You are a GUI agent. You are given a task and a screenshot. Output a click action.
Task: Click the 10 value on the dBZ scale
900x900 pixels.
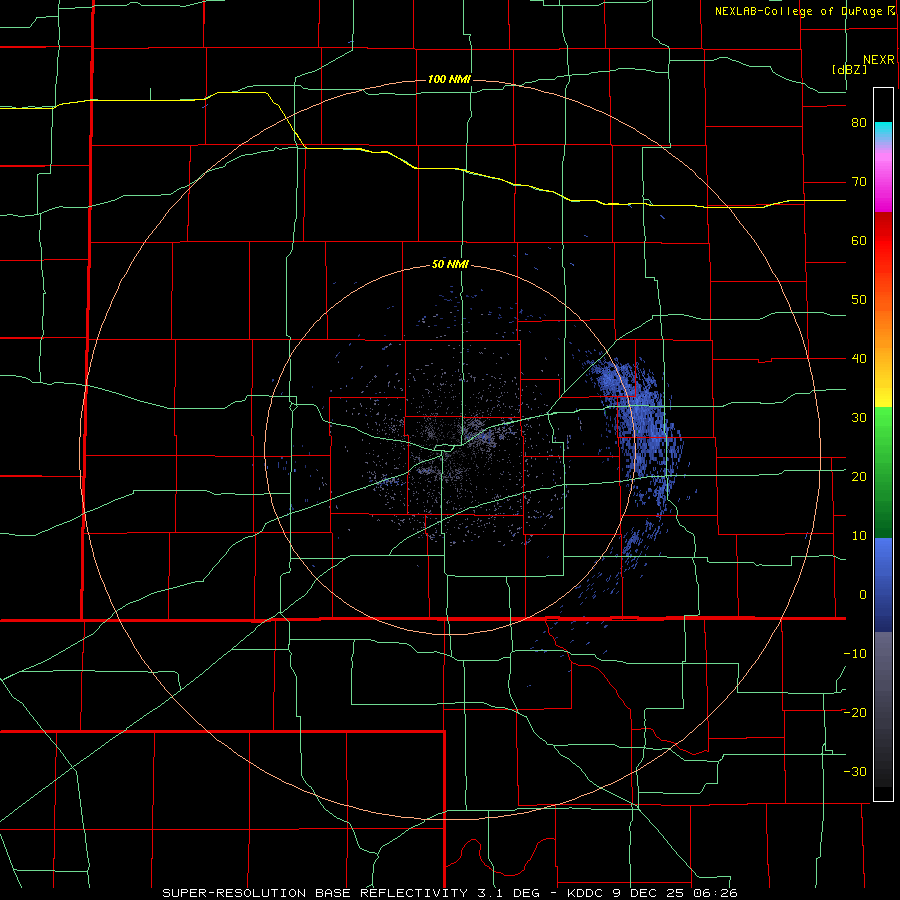859,536
